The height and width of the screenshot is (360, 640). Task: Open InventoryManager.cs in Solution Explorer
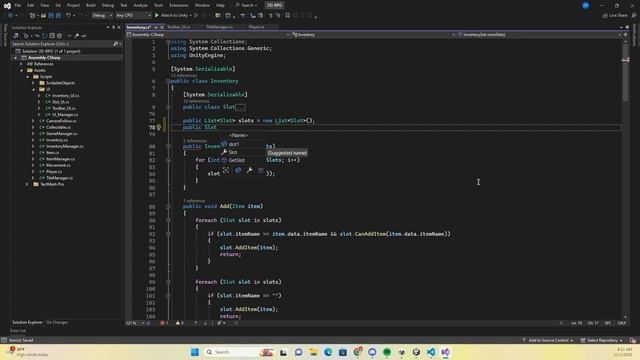point(64,147)
